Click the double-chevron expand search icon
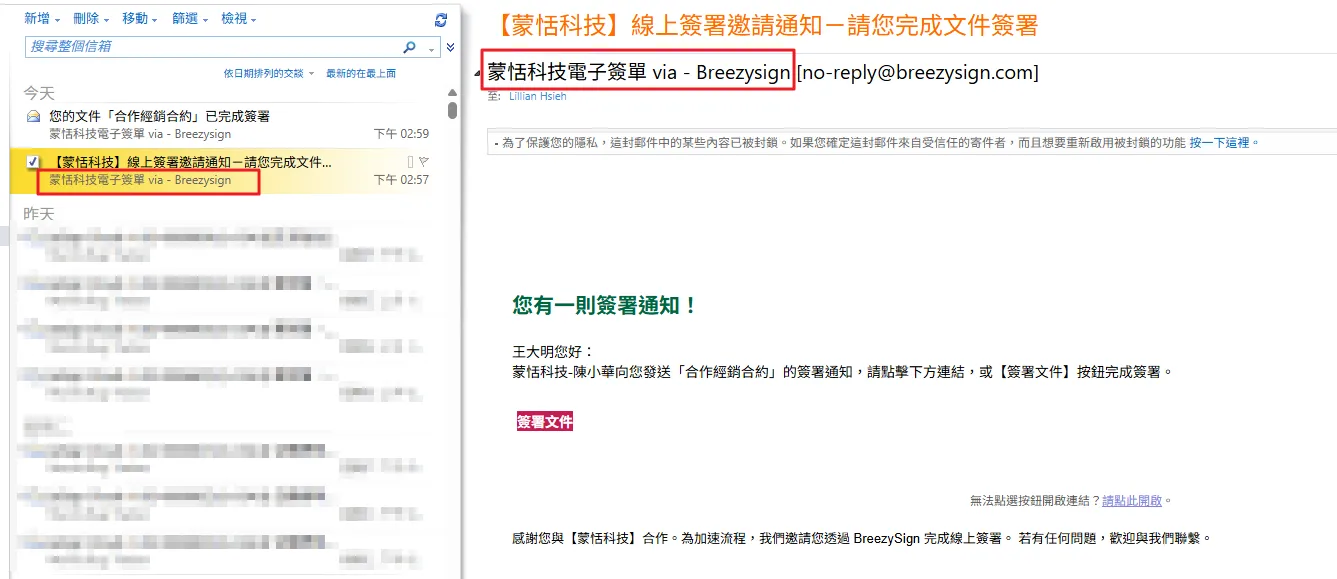1337x579 pixels. 450,47
